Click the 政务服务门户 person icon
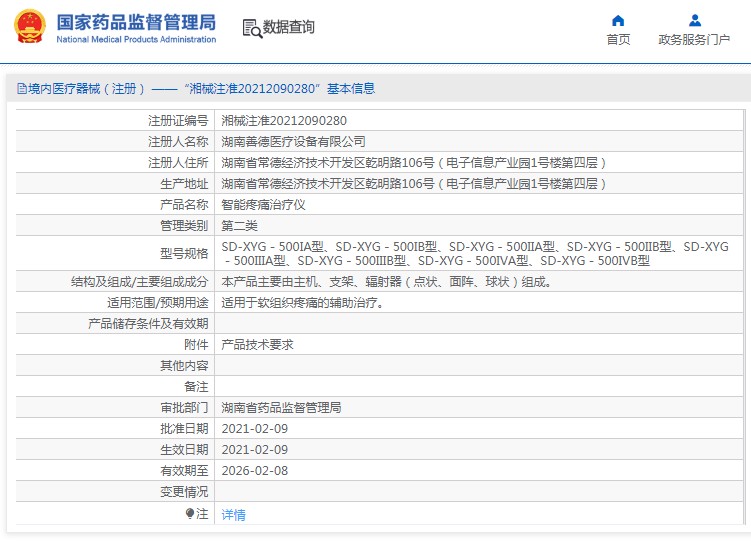This screenshot has width=751, height=543. [694, 20]
